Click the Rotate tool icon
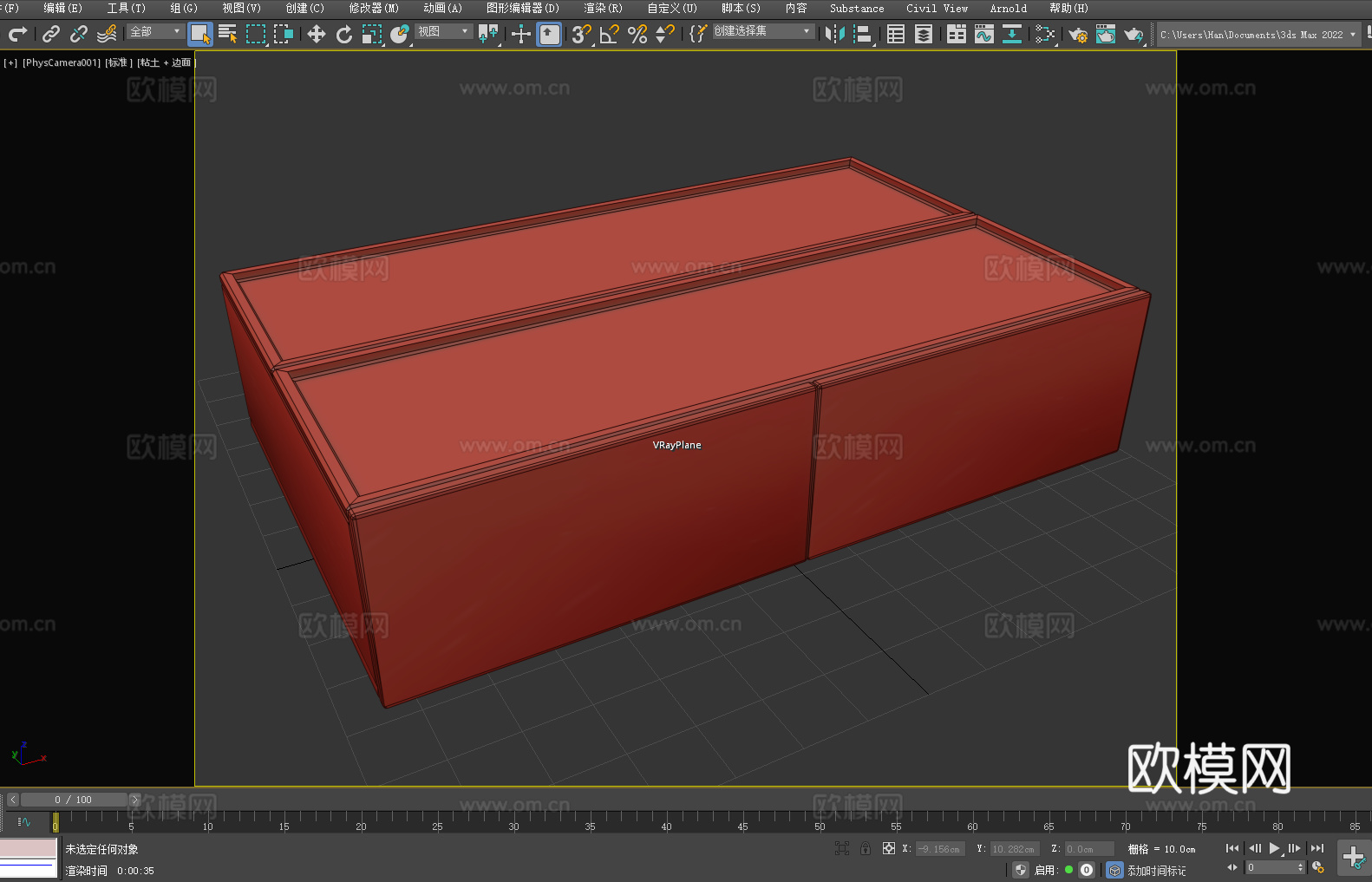Viewport: 1372px width, 882px height. 344,34
